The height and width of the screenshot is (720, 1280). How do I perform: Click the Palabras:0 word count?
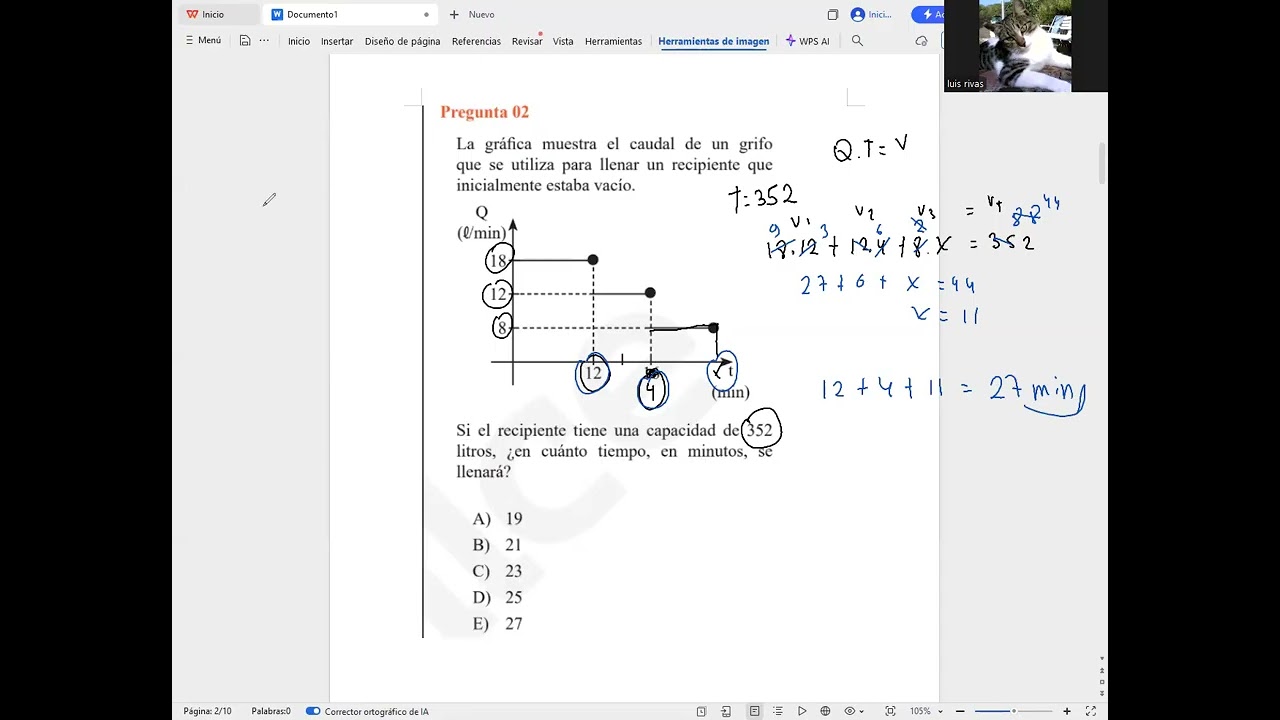(271, 711)
